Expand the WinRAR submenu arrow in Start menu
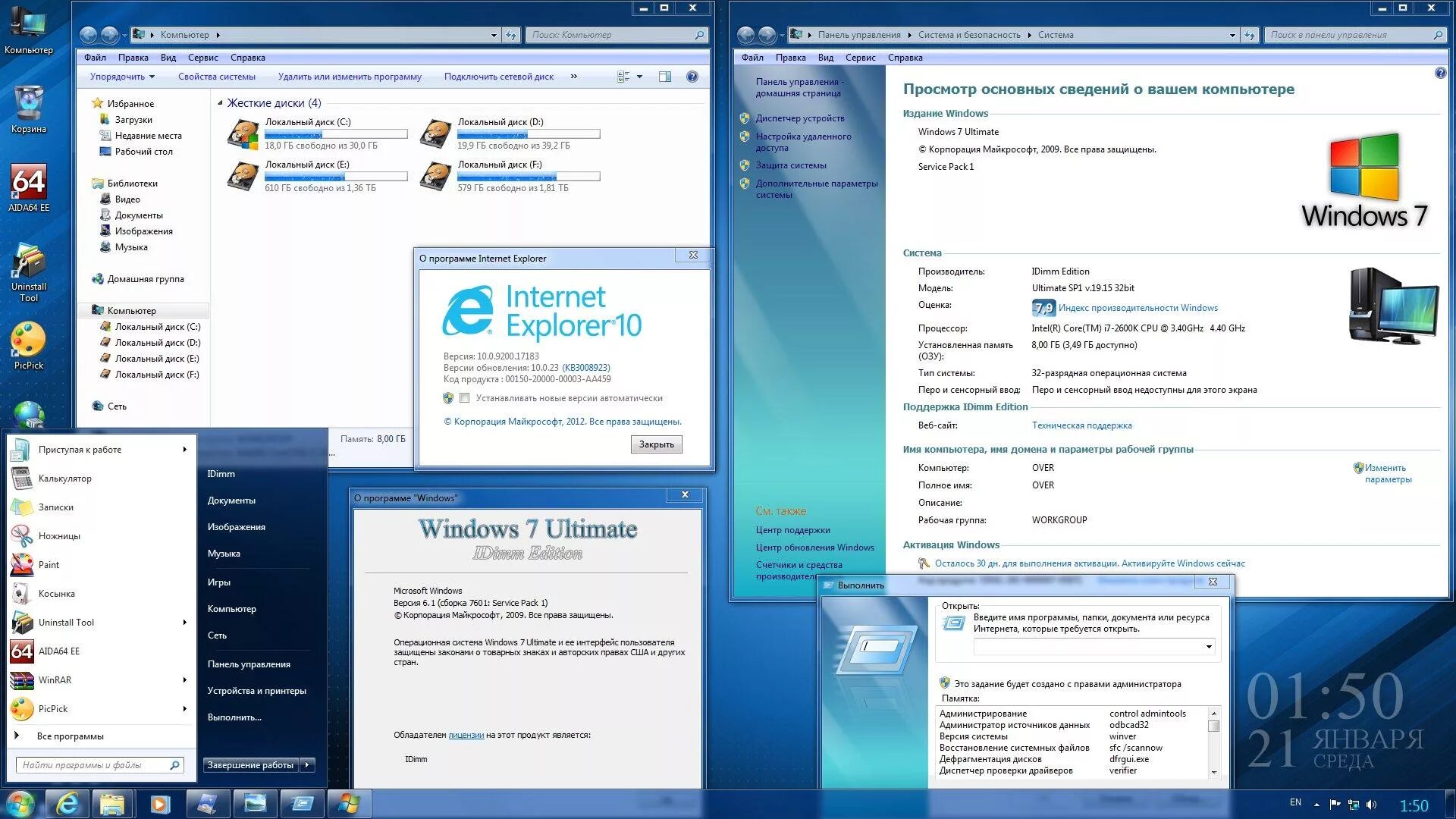This screenshot has width=1456, height=819. click(185, 680)
